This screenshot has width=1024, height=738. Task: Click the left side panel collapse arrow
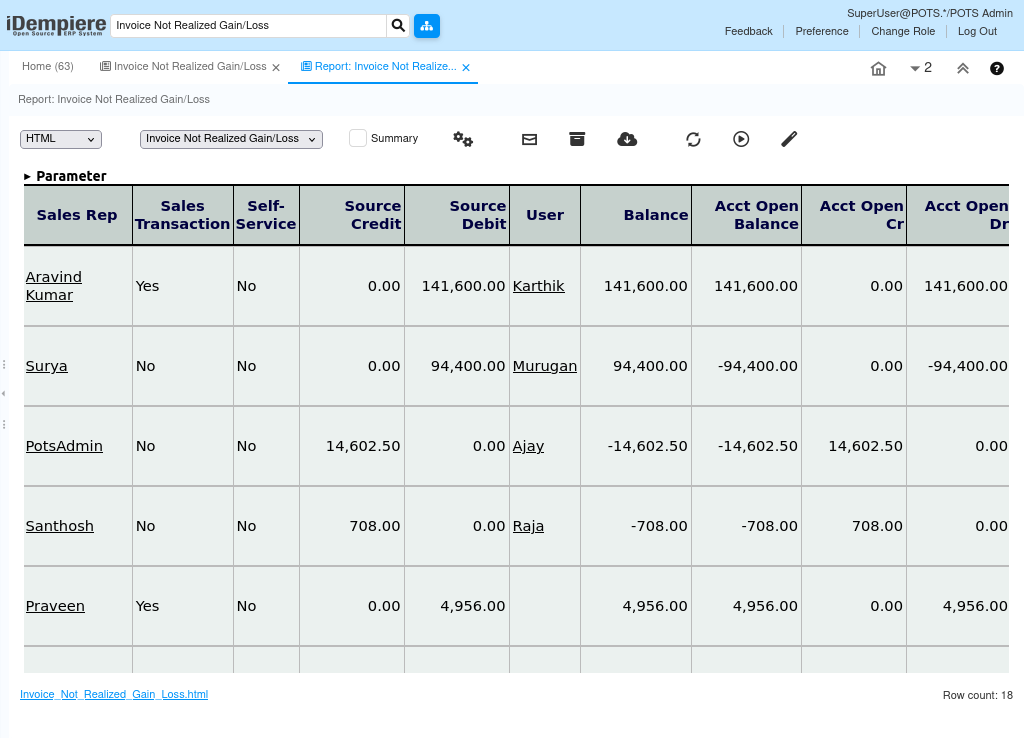(4, 393)
